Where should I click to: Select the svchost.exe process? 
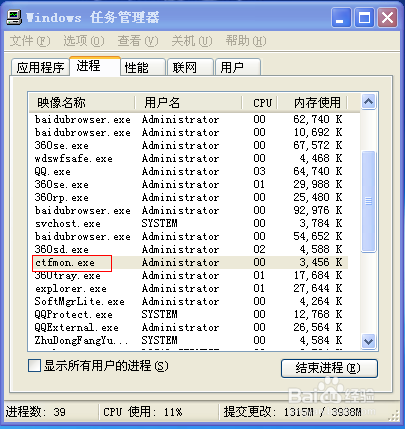pyautogui.click(x=188, y=223)
